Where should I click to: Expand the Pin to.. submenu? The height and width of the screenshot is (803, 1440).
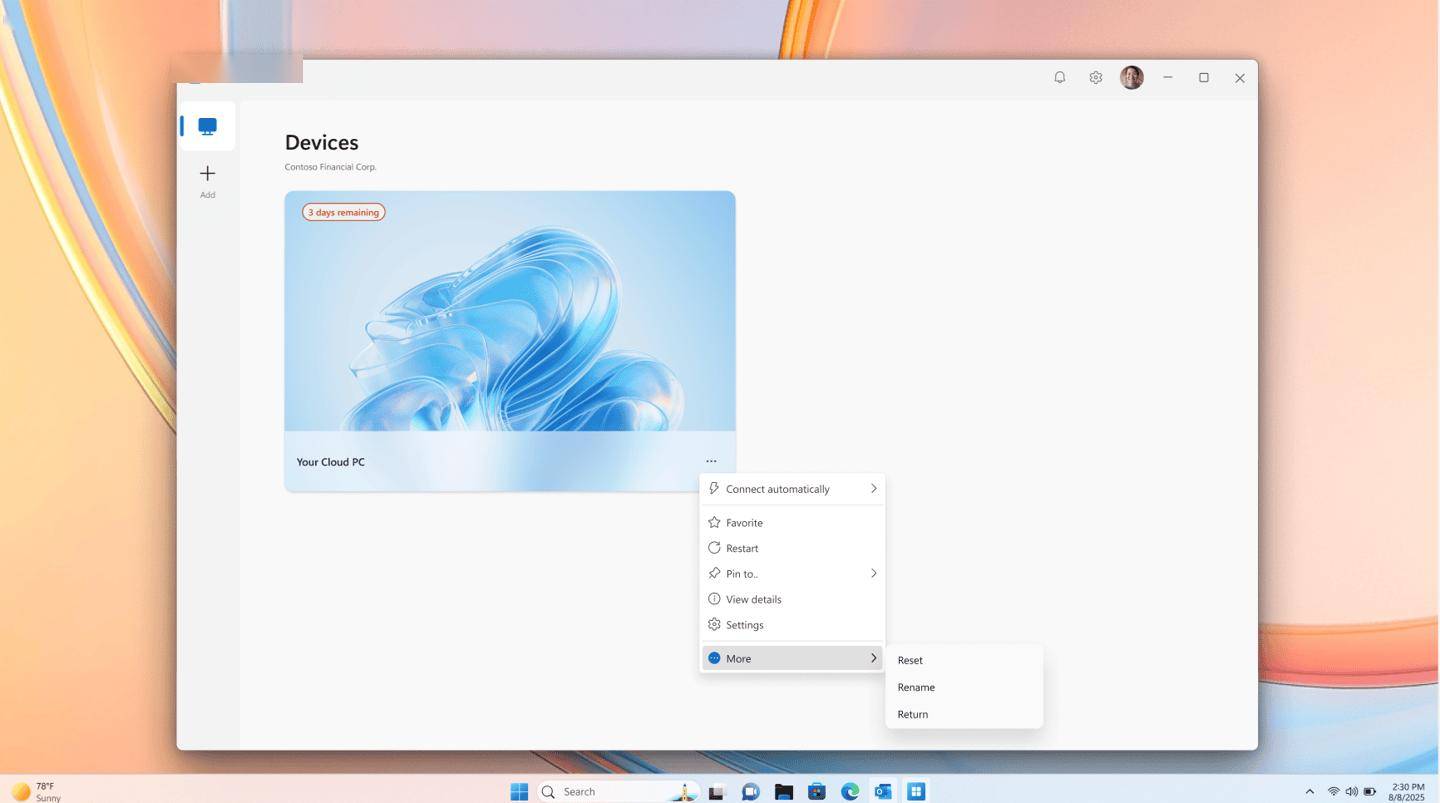(792, 573)
